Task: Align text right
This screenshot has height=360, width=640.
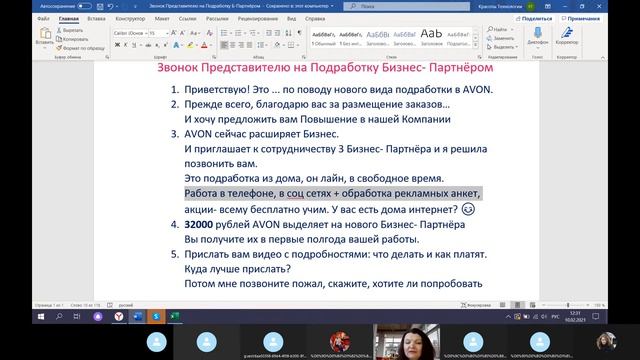Action: (241, 45)
